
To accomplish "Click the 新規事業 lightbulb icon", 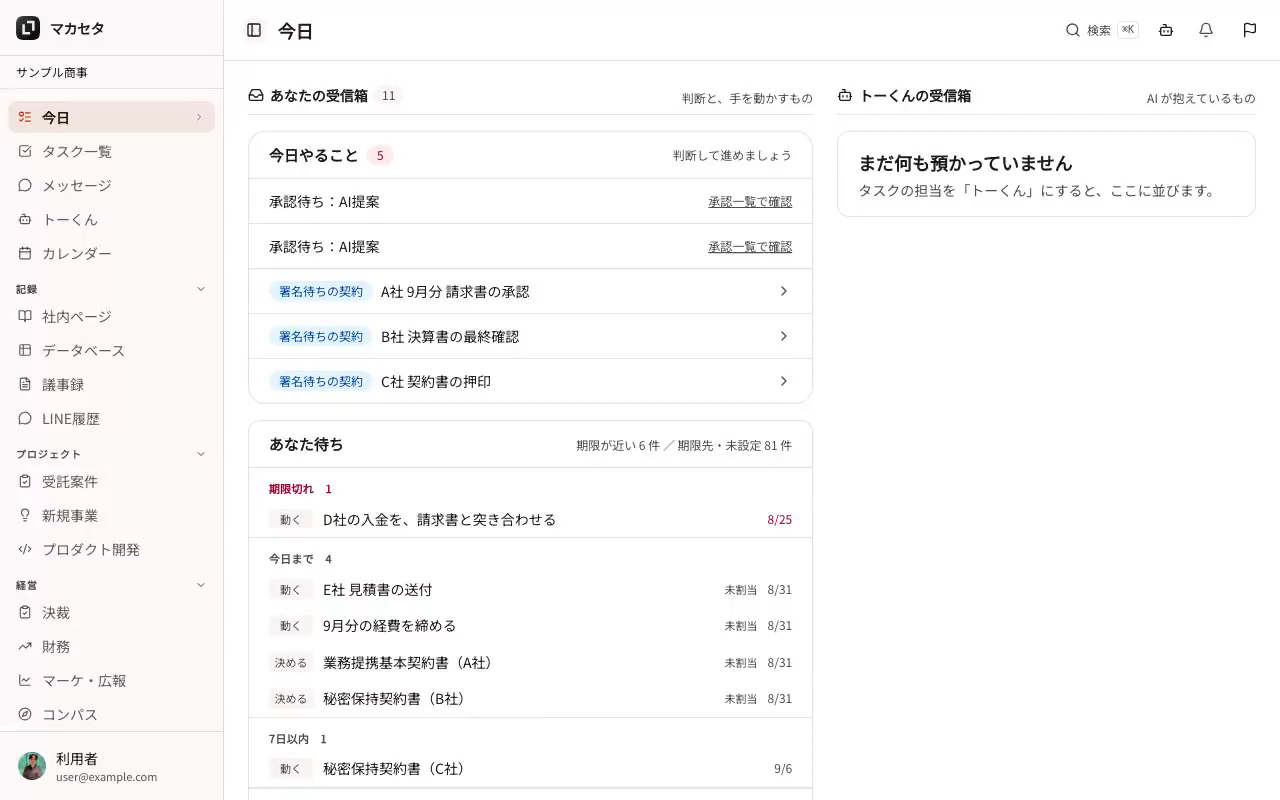I will point(25,515).
